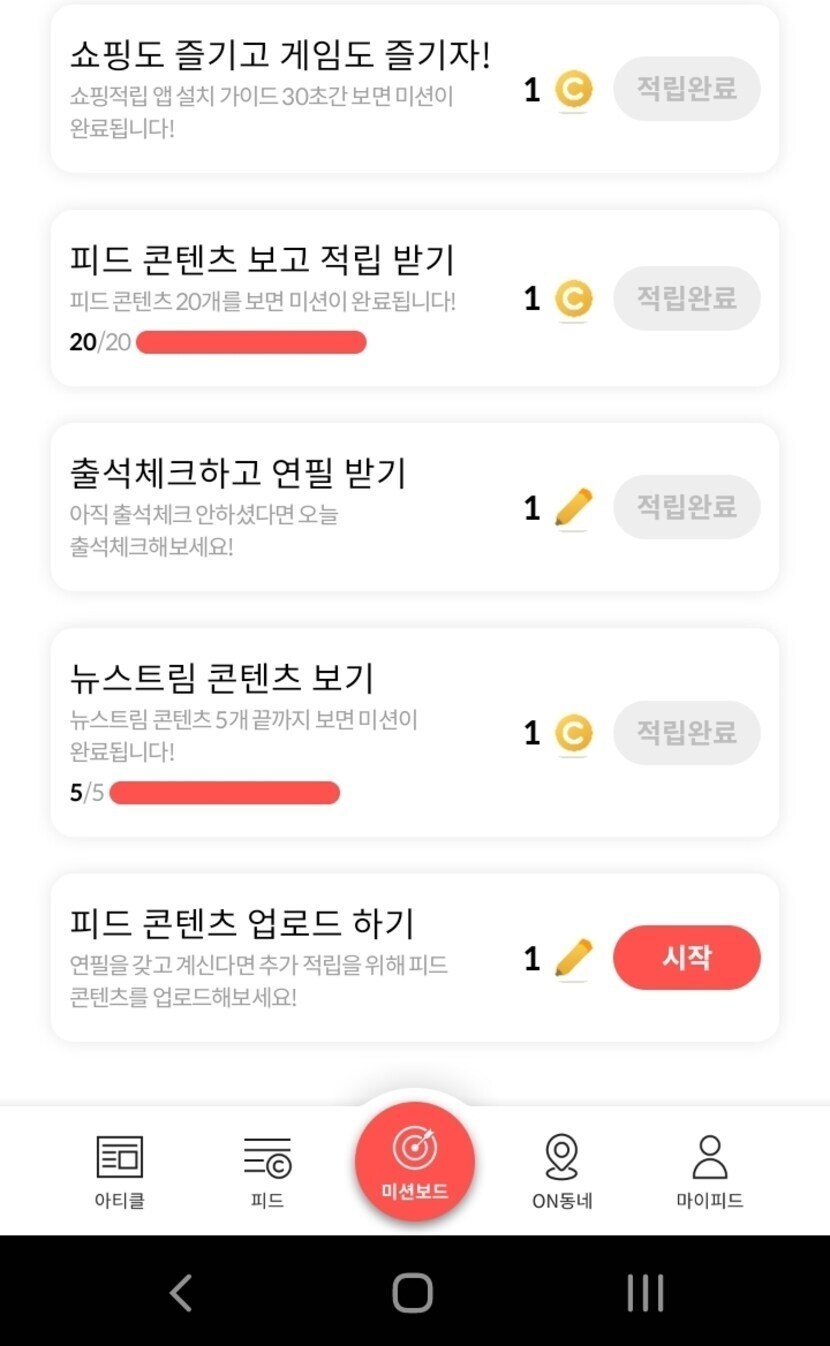This screenshot has width=830, height=1346.
Task: Tap the coin icon on 쇼핑도 즐기고 mission
Action: click(573, 91)
